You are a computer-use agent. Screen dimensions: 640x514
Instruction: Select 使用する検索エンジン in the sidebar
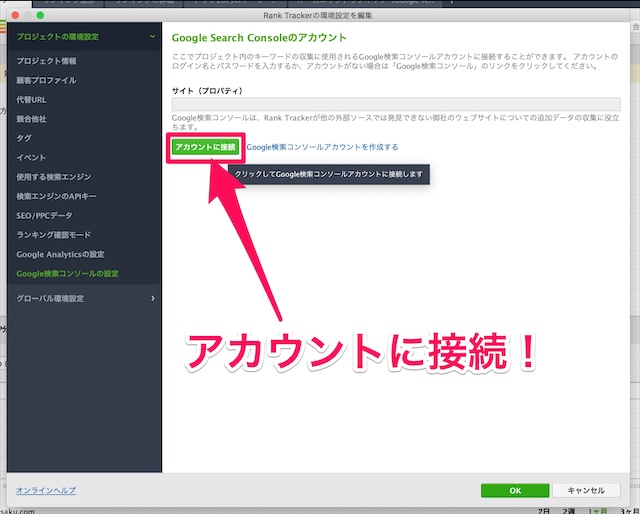click(x=54, y=177)
